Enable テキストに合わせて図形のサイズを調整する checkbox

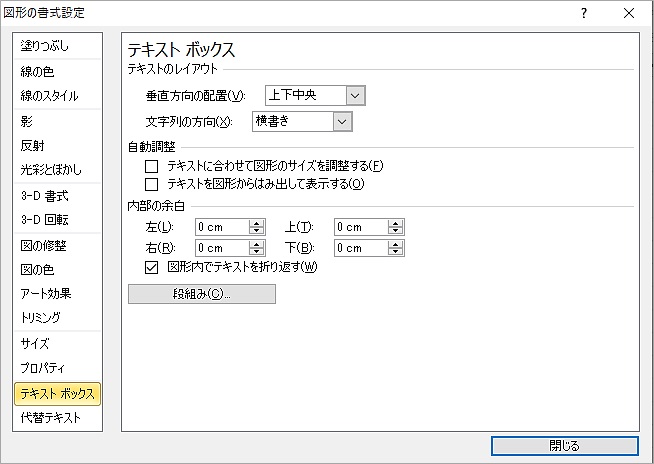(x=152, y=165)
